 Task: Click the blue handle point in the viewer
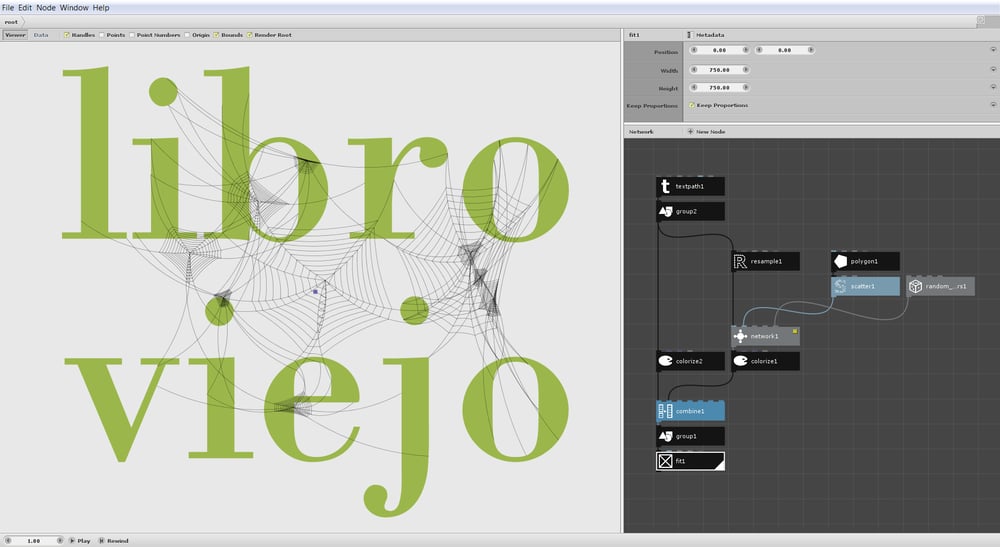point(315,291)
